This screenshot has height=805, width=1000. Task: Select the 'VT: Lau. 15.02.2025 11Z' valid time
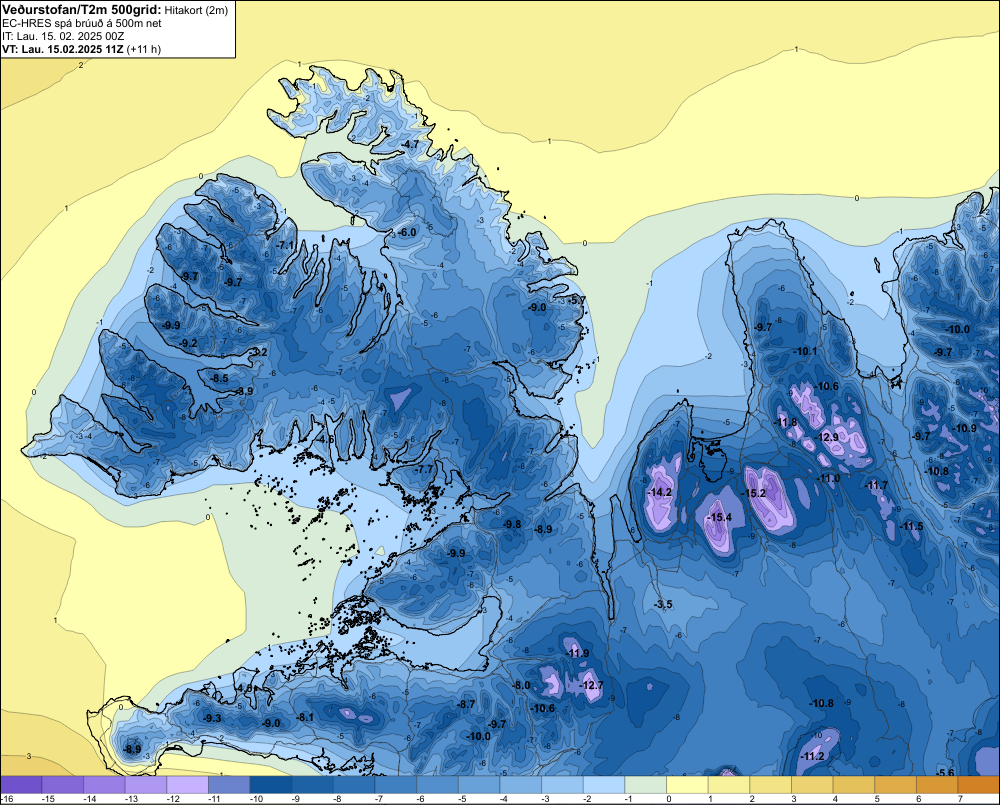[x=63, y=49]
